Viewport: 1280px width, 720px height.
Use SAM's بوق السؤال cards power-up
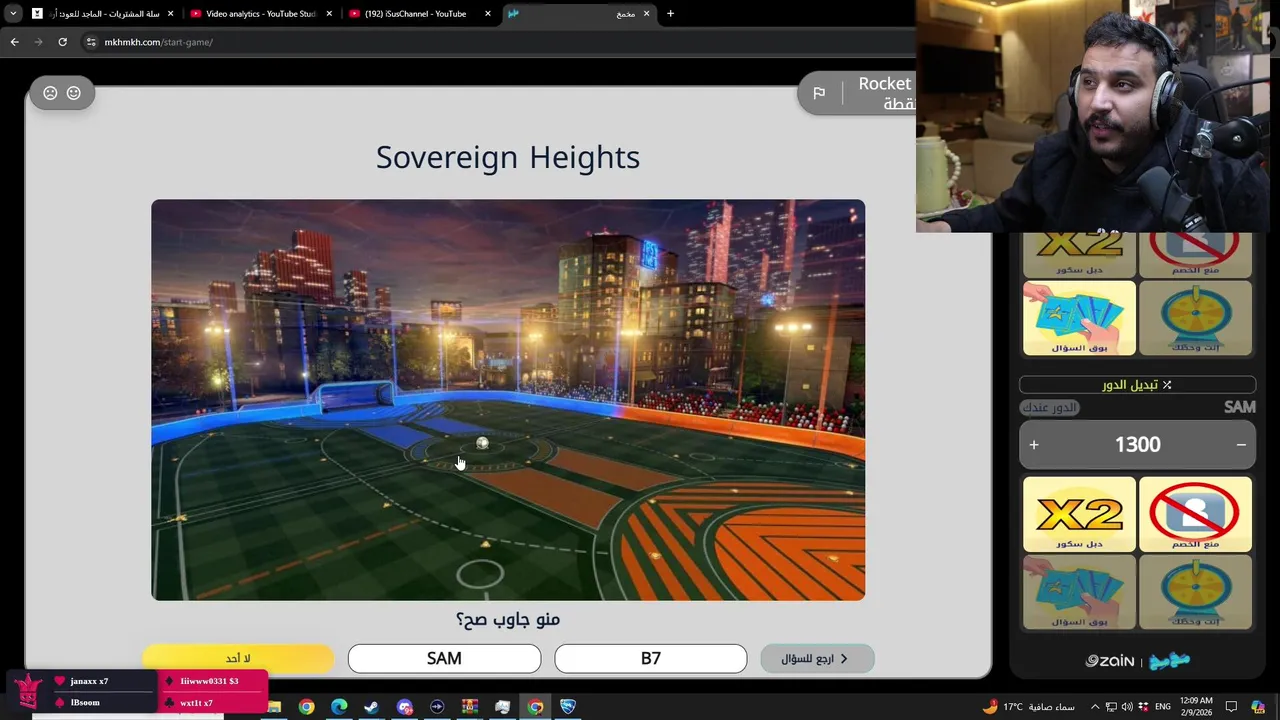click(x=1079, y=592)
